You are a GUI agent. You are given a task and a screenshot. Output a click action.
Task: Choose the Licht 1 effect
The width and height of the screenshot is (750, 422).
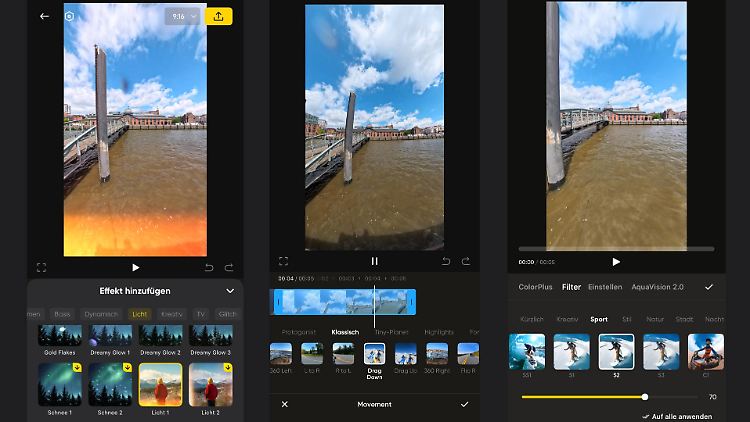(160, 385)
